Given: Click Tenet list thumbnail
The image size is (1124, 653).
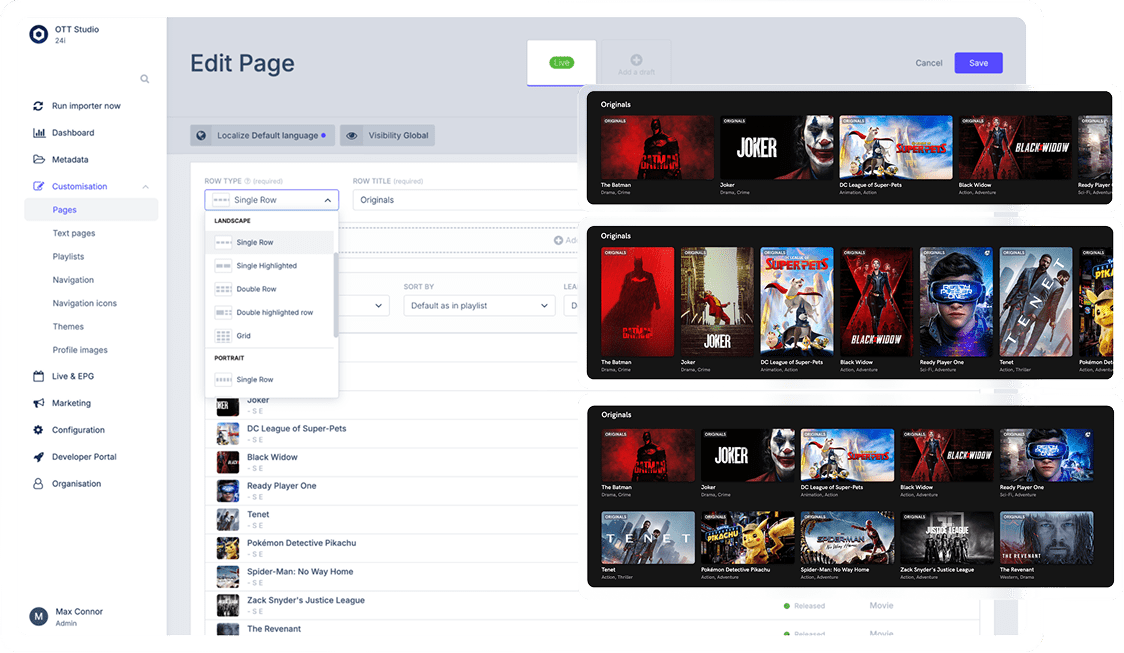Looking at the screenshot, I should (228, 520).
